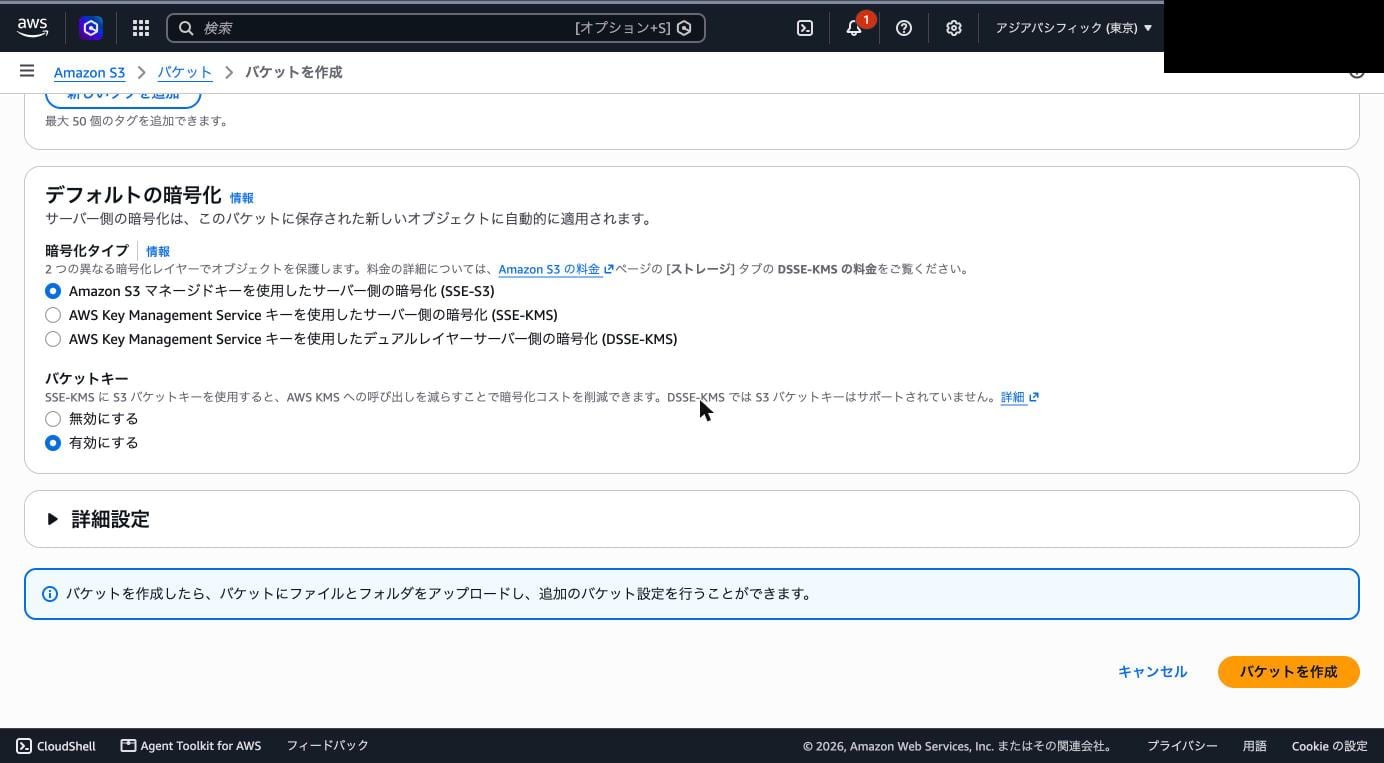Click バケットを作成 breadcrumb text

point(294,72)
